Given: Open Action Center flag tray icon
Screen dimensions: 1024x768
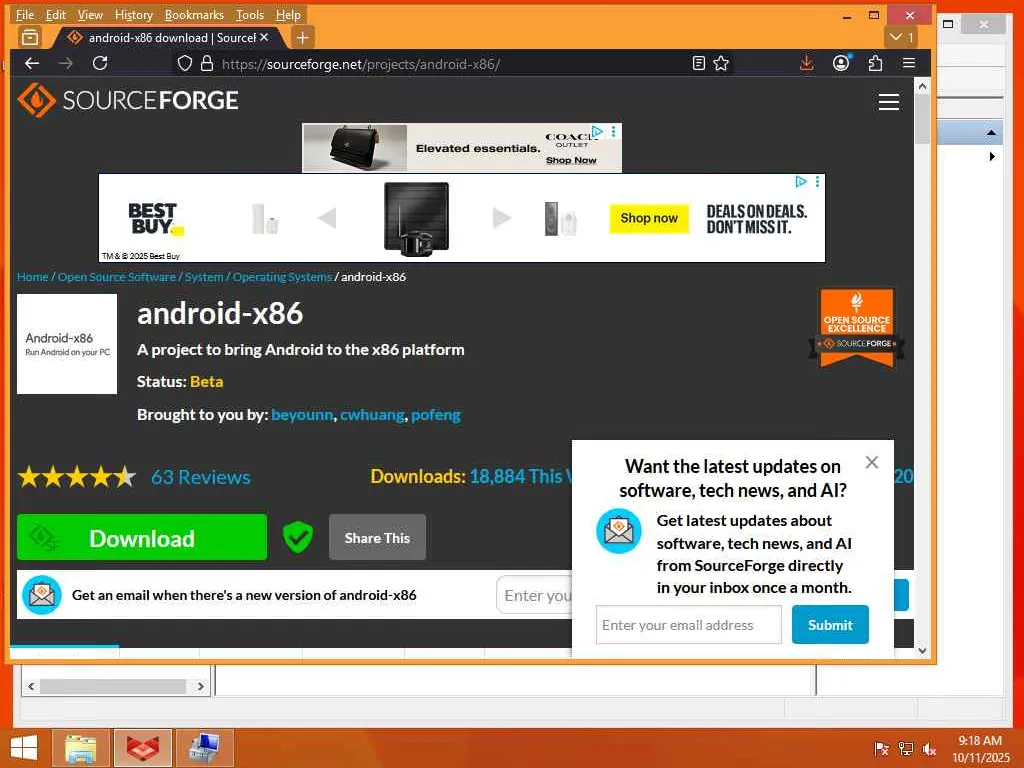Looking at the screenshot, I should point(881,748).
